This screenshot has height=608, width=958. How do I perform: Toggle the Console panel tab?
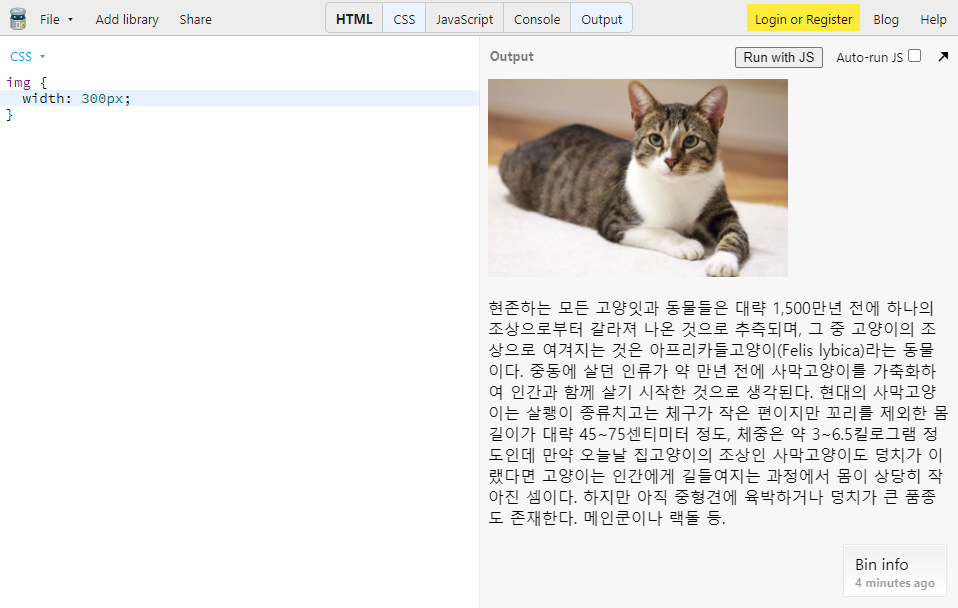click(x=537, y=19)
